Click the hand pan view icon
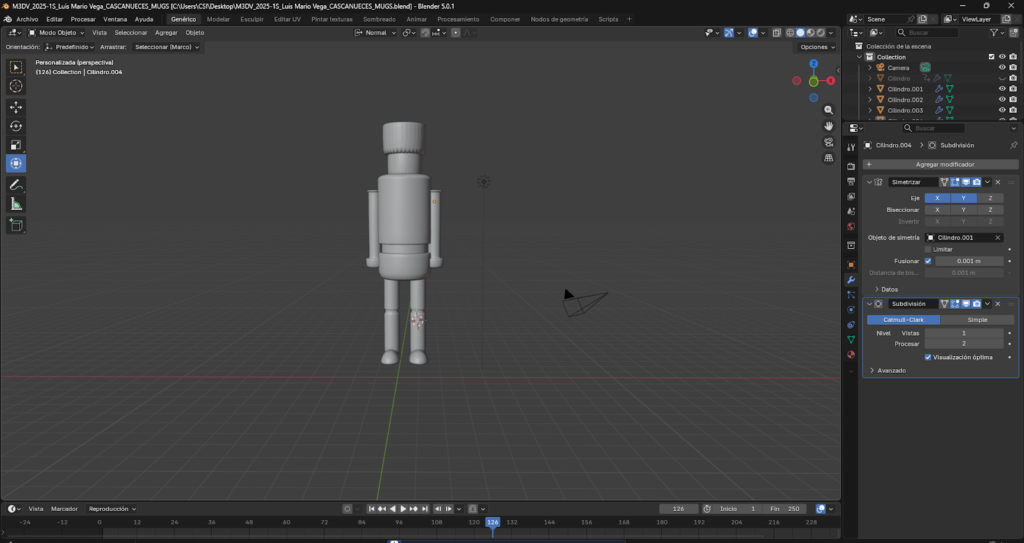This screenshot has height=543, width=1024. tap(829, 126)
